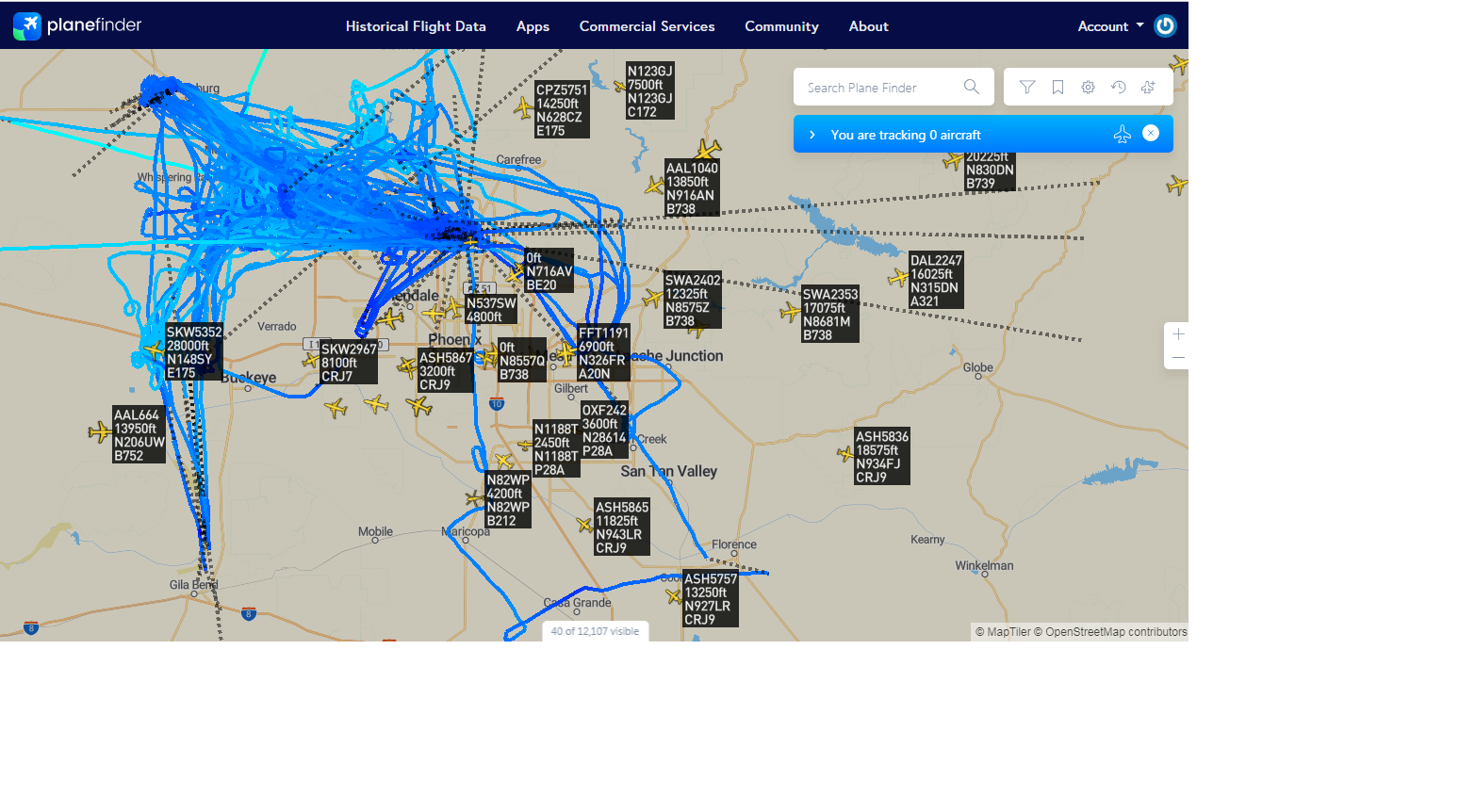The height and width of the screenshot is (812, 1459).
Task: Select the DAL2247 aircraft icon
Action: tap(898, 278)
